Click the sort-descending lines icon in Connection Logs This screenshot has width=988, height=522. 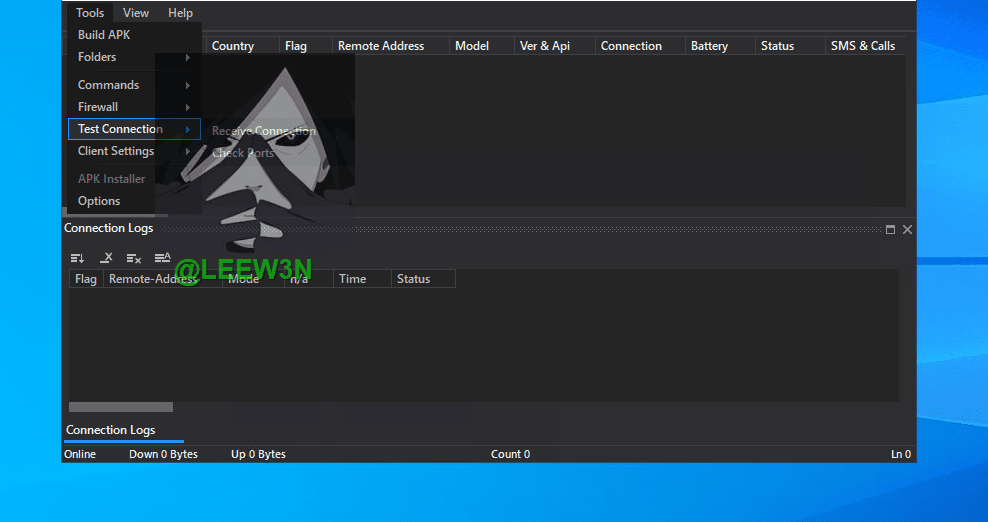[x=77, y=258]
